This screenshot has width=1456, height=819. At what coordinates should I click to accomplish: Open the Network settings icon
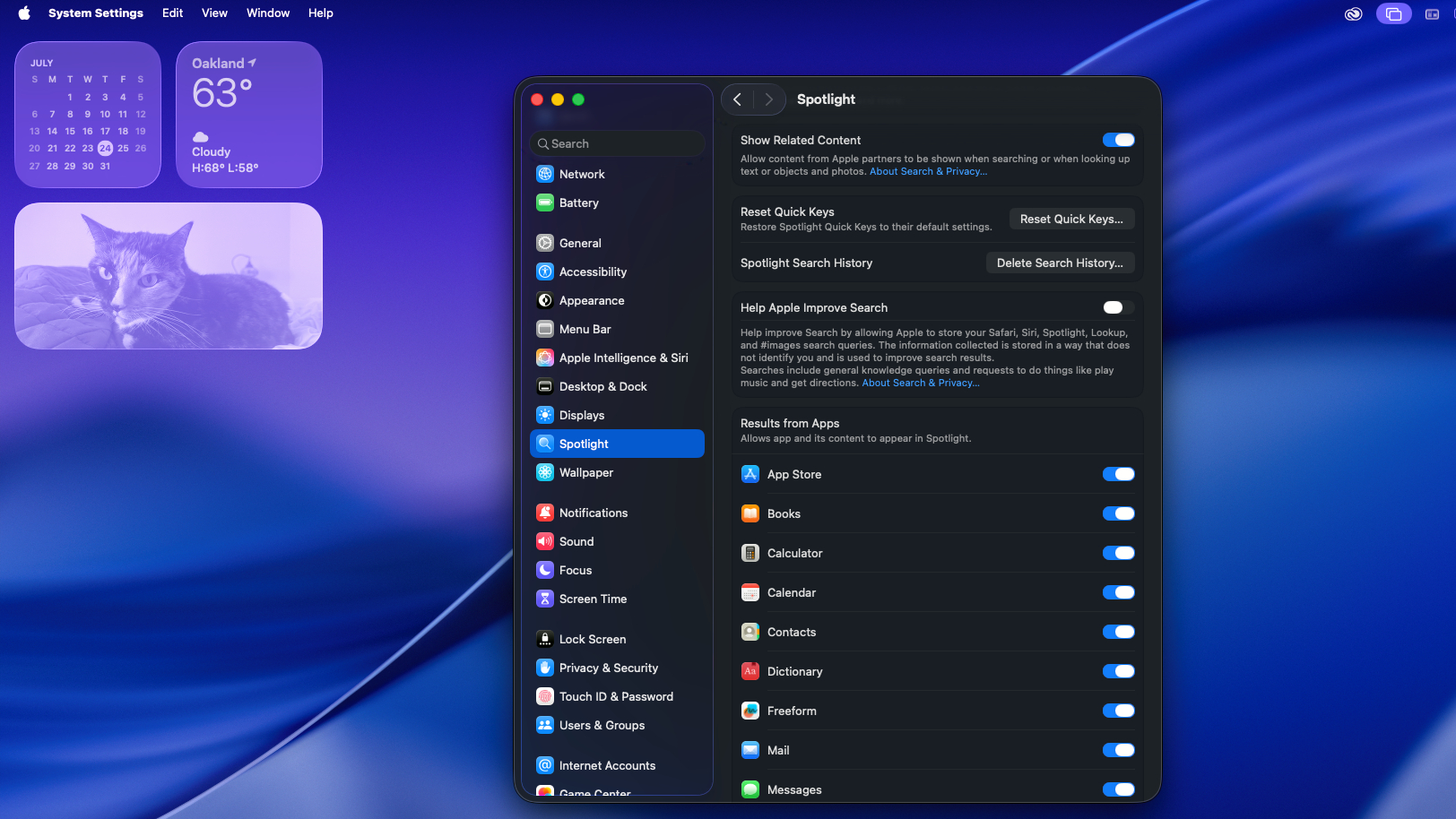pos(545,174)
